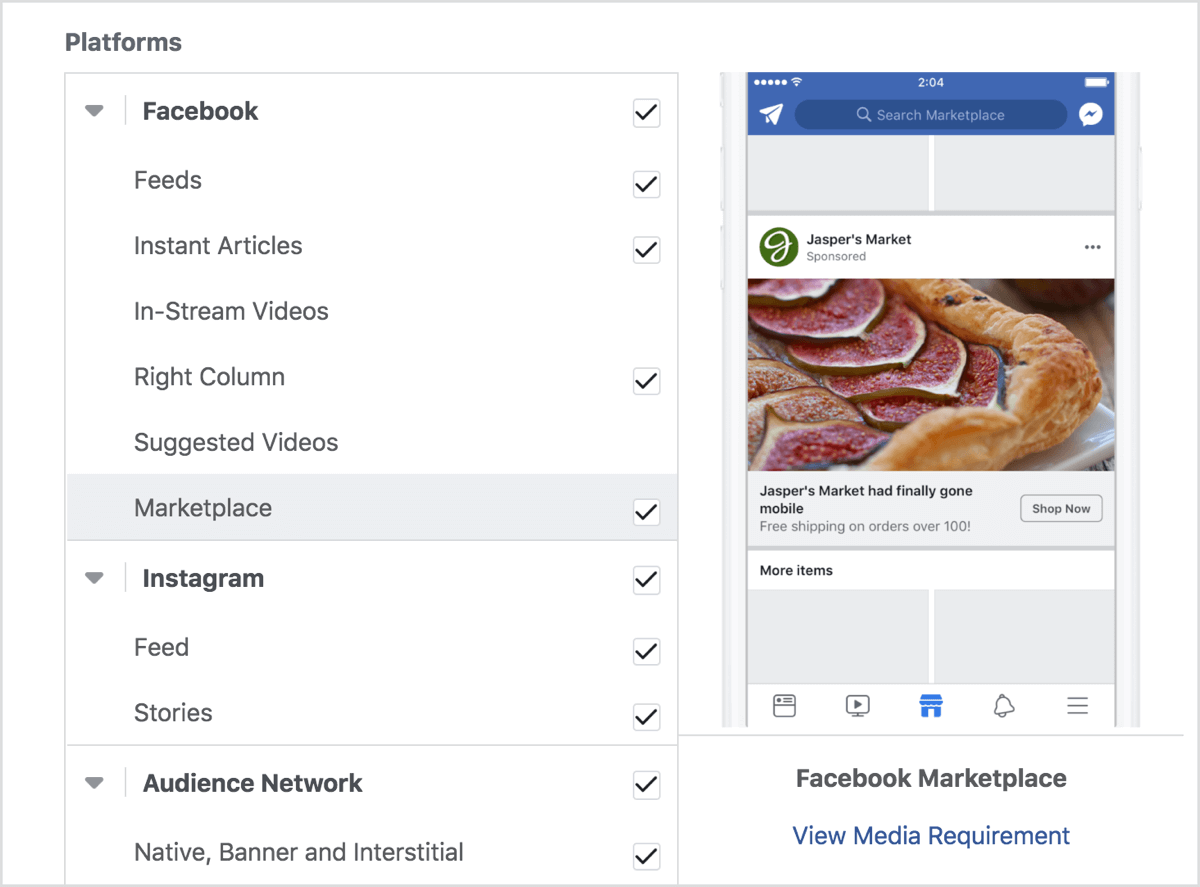1200x887 pixels.
Task: Click the 'Free shipping on orders over 100!' text
Action: click(x=865, y=526)
